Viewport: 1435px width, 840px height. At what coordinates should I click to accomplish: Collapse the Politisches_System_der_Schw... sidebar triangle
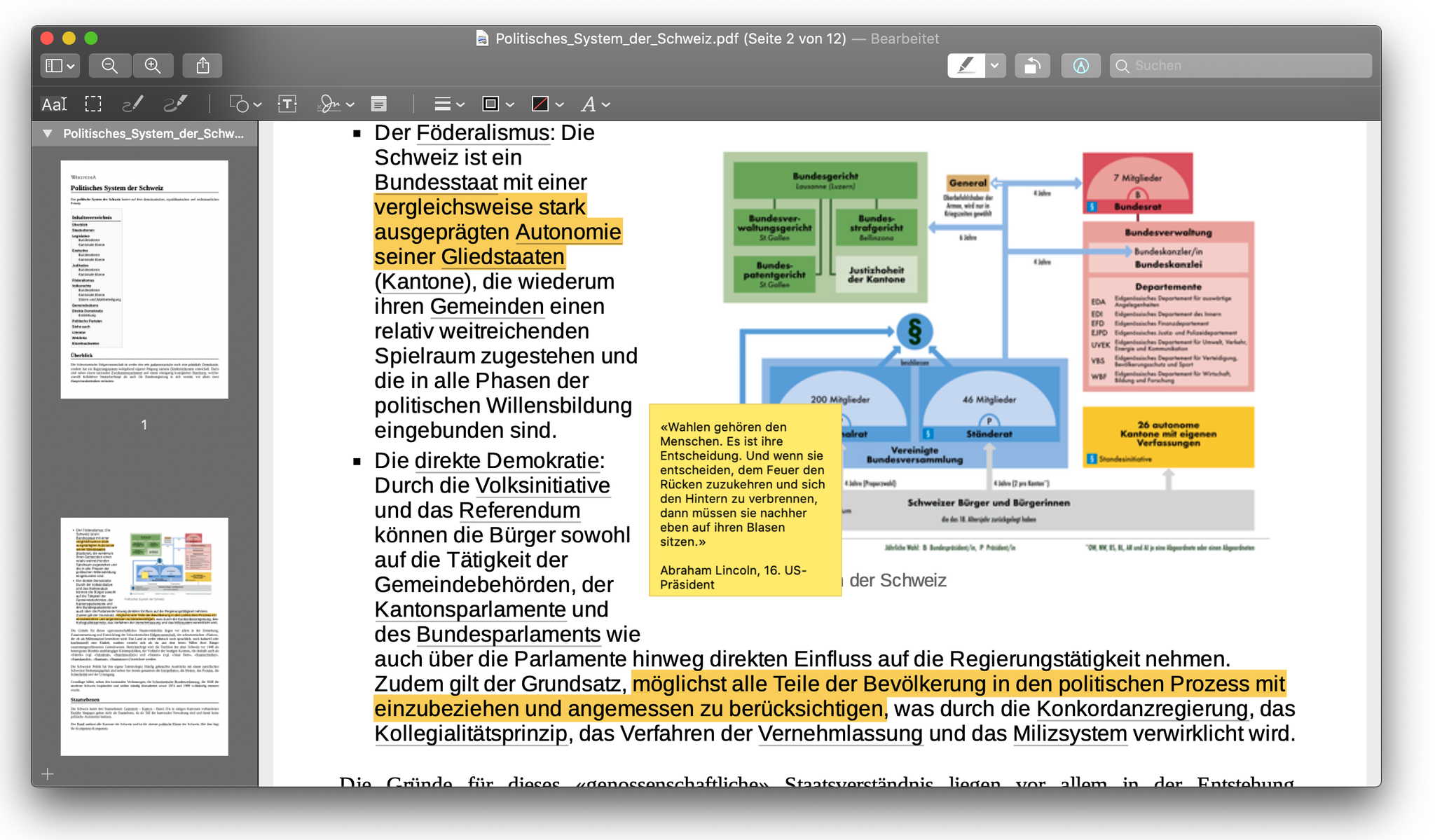47,133
